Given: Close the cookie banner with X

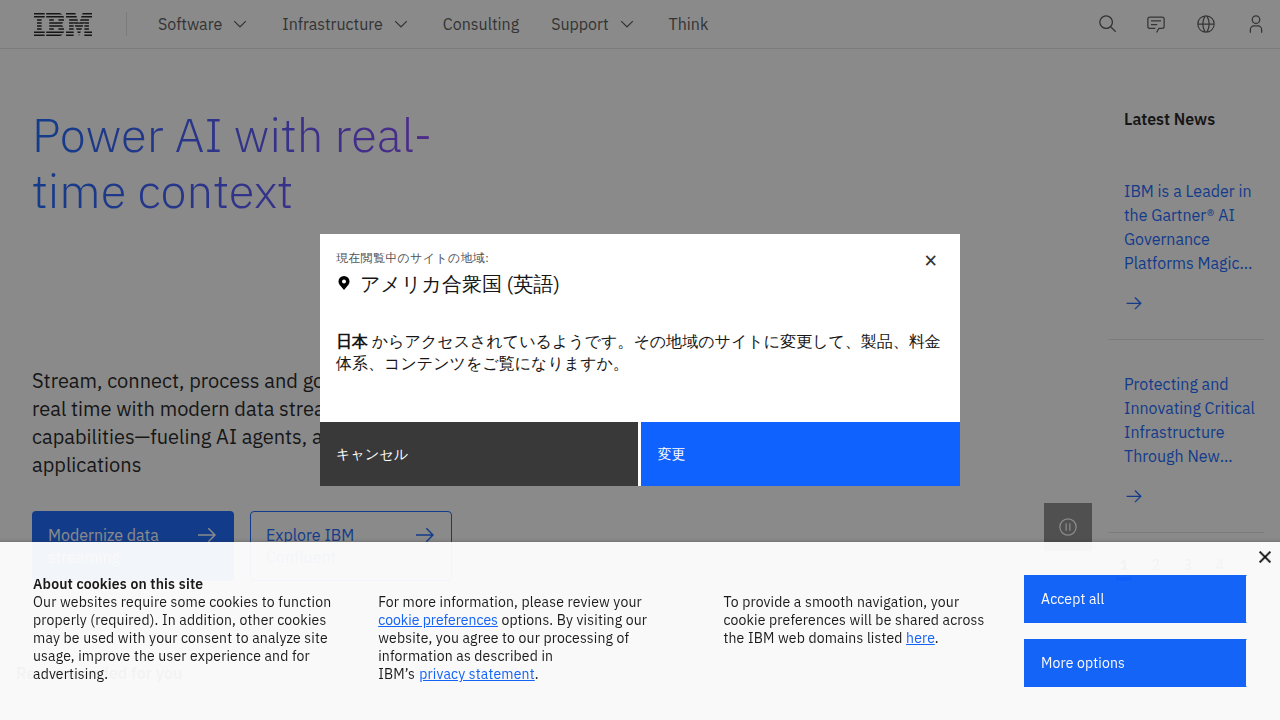Looking at the screenshot, I should point(1265,557).
